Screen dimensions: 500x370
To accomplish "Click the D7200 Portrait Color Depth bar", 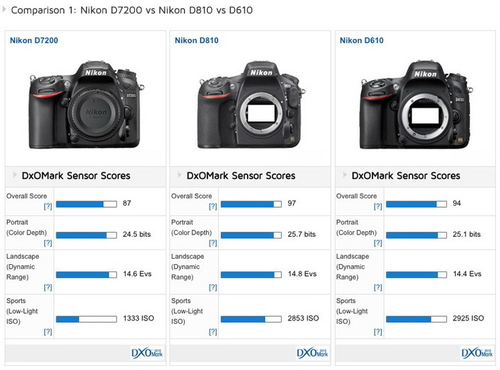I will click(x=86, y=235).
